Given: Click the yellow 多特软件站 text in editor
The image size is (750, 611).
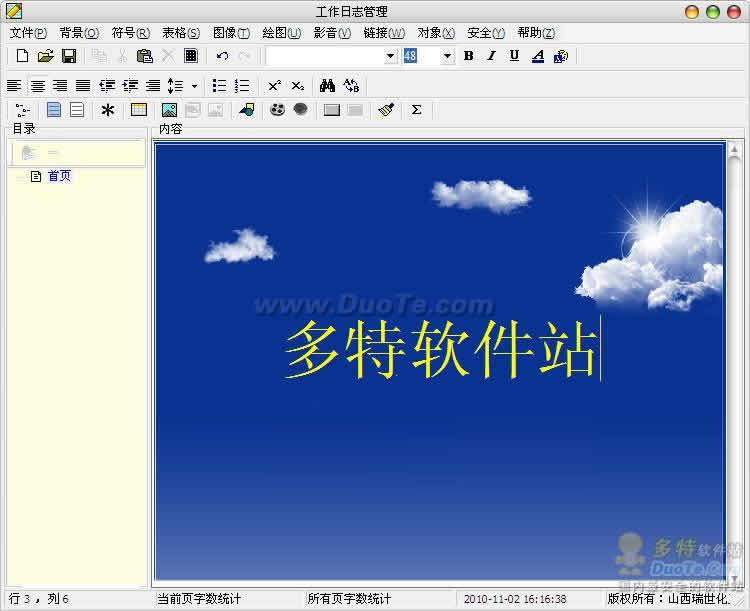Looking at the screenshot, I should point(440,350).
